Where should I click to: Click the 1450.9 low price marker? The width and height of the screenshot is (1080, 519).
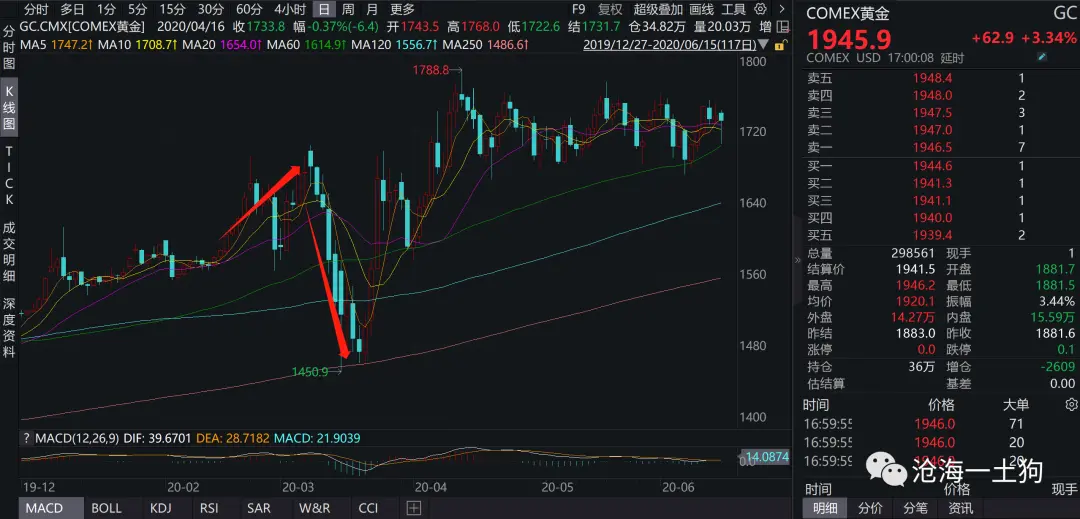(x=310, y=372)
